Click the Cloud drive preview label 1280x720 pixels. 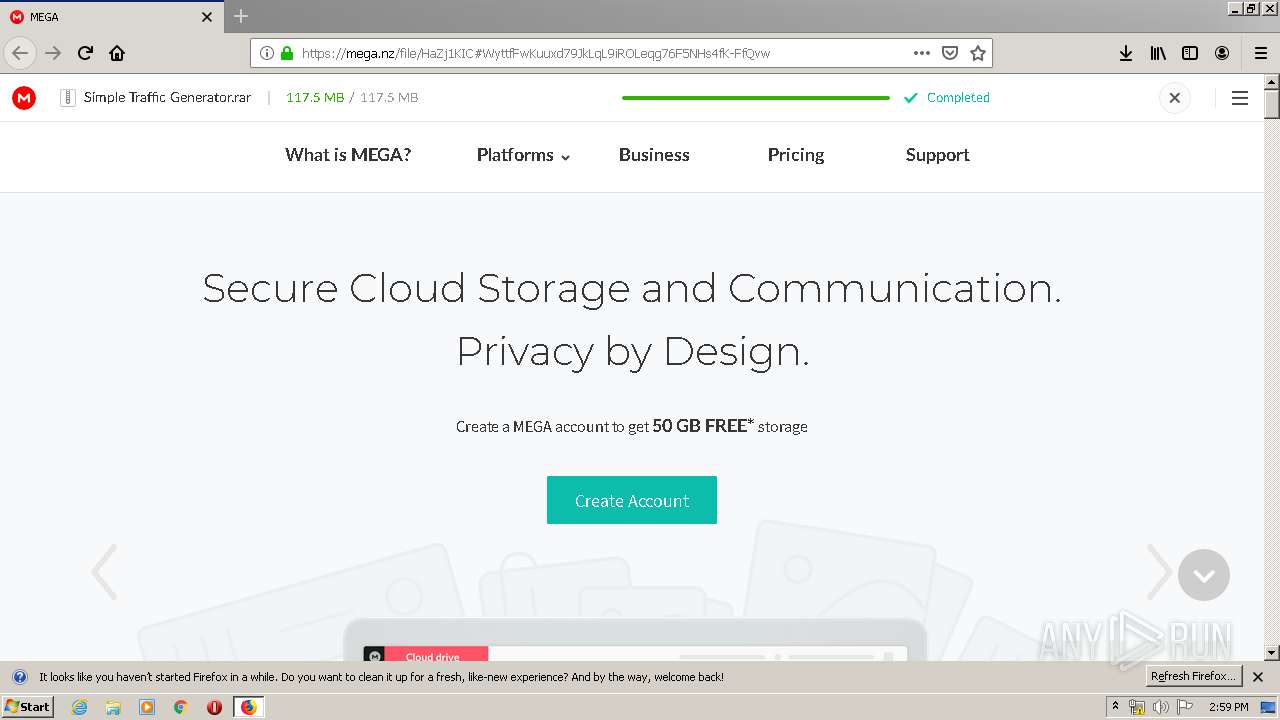432,657
